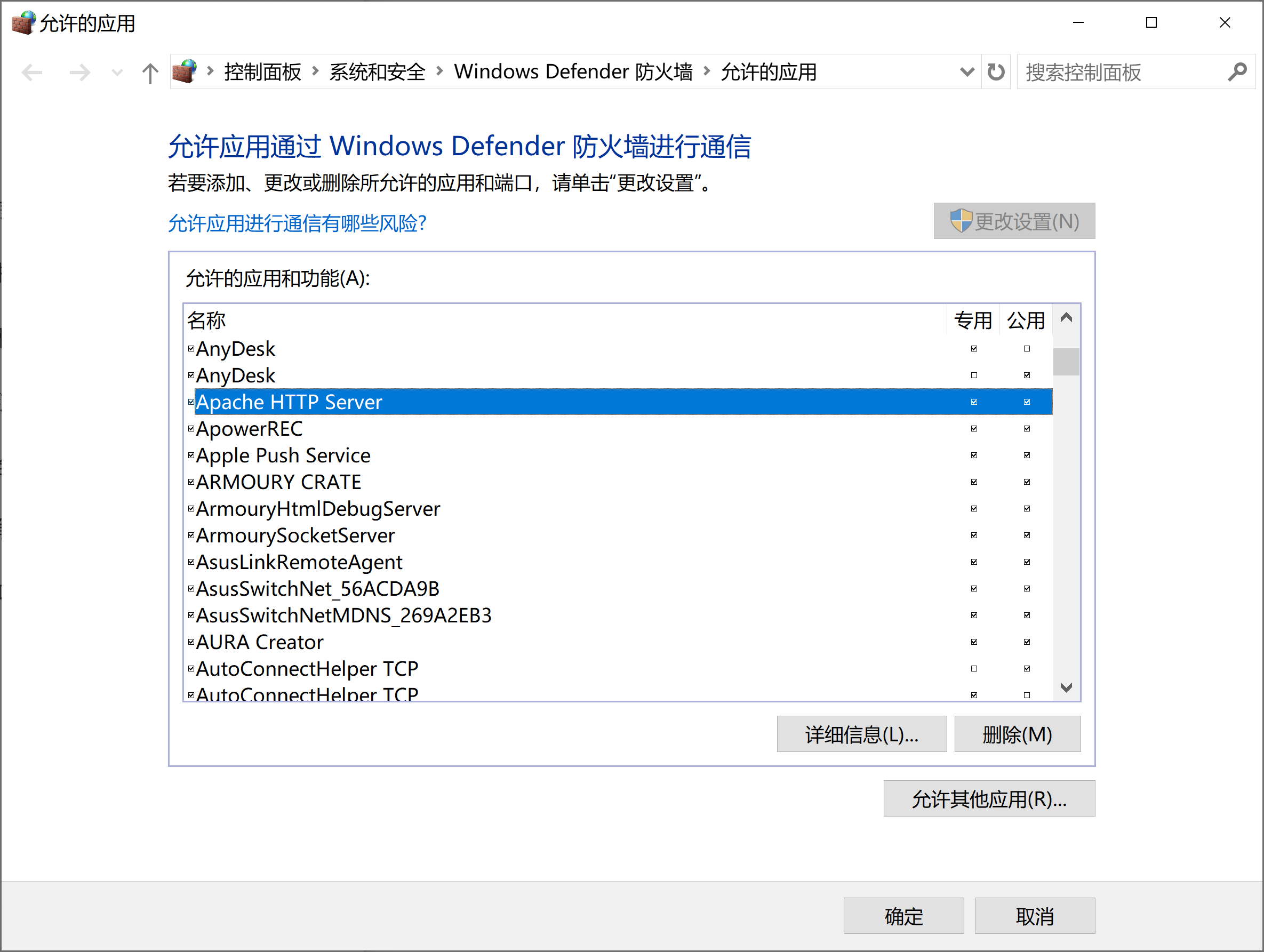The height and width of the screenshot is (952, 1264).
Task: Click the firewall icon in address bar
Action: tap(185, 72)
